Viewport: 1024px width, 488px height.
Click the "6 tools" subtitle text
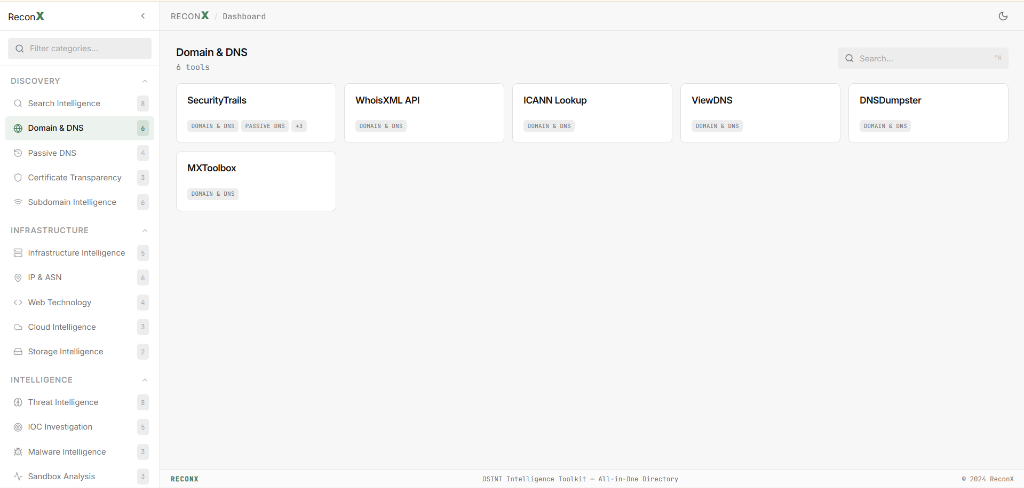(x=193, y=67)
